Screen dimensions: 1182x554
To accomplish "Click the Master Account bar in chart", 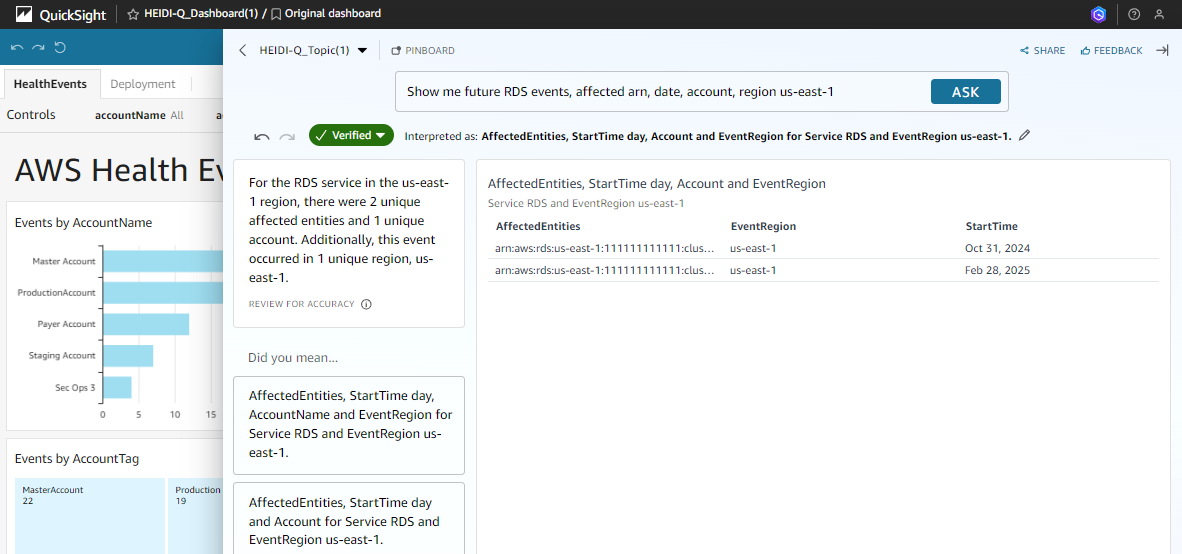I will point(163,261).
